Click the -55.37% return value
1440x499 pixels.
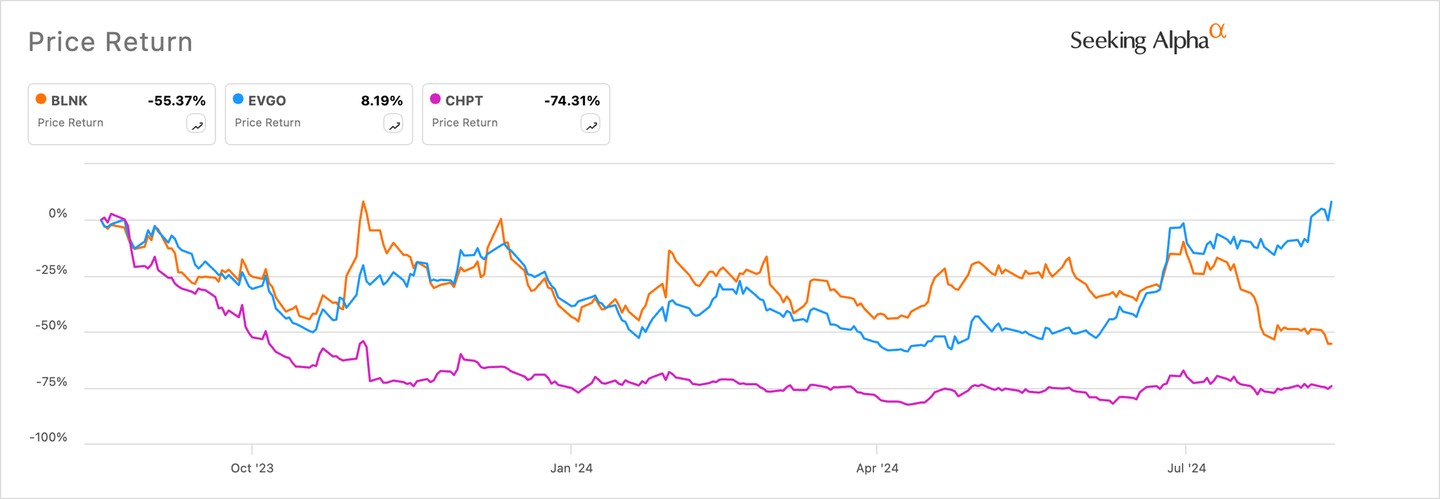(176, 100)
